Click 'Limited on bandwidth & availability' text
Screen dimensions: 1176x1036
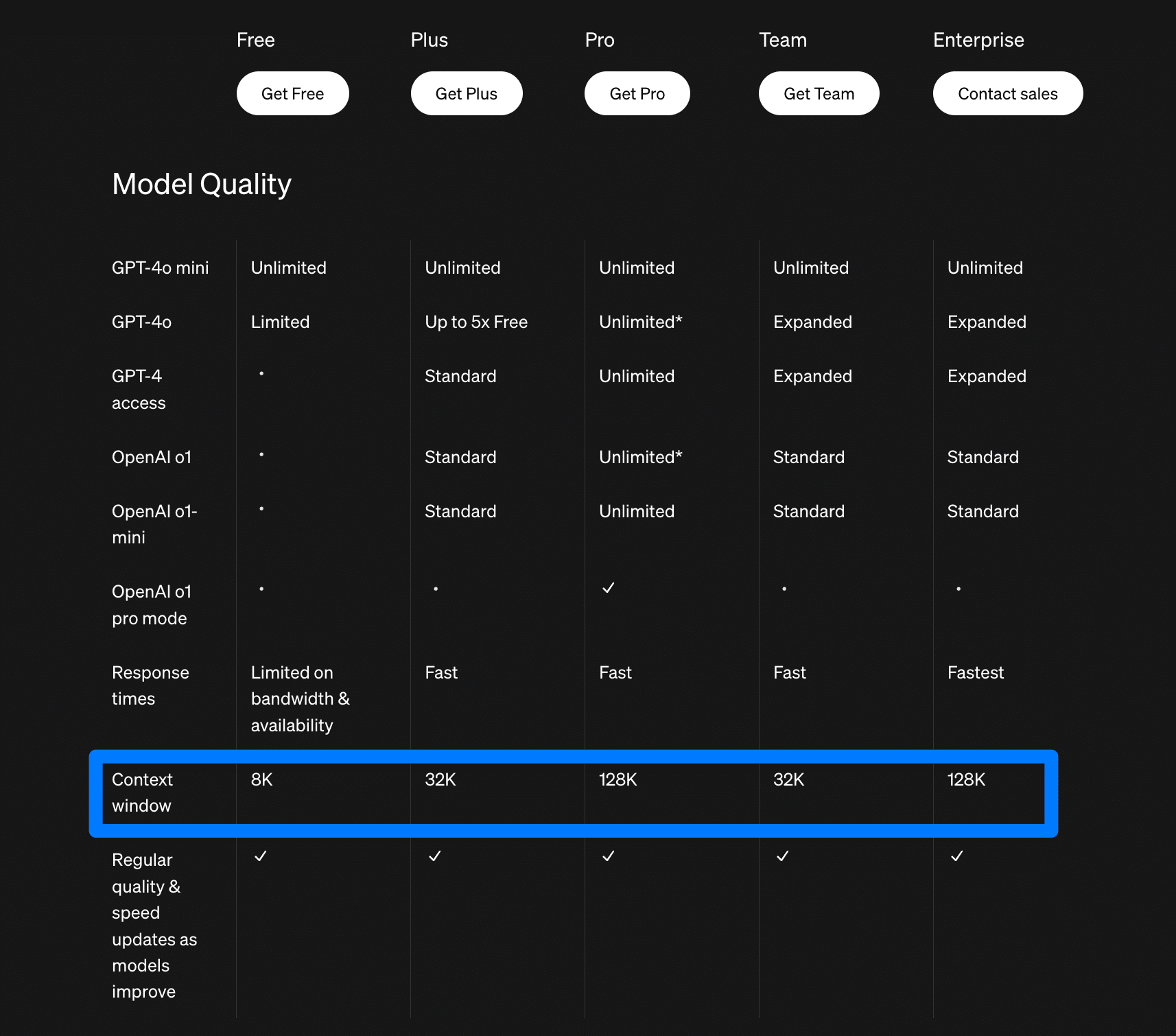click(x=300, y=698)
